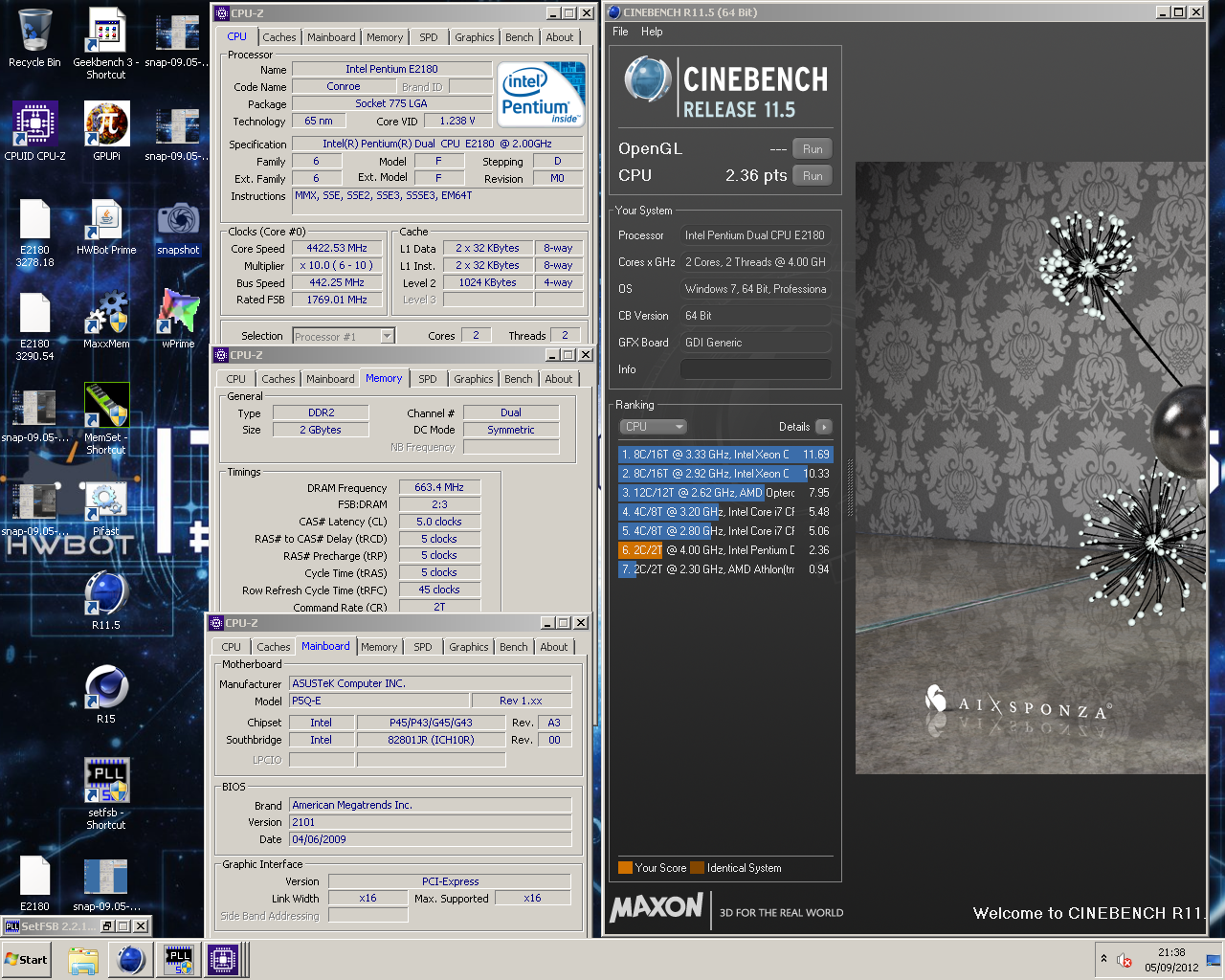Switch to Caches tab in top CPU-Z window
1225x980 pixels.
[x=279, y=37]
